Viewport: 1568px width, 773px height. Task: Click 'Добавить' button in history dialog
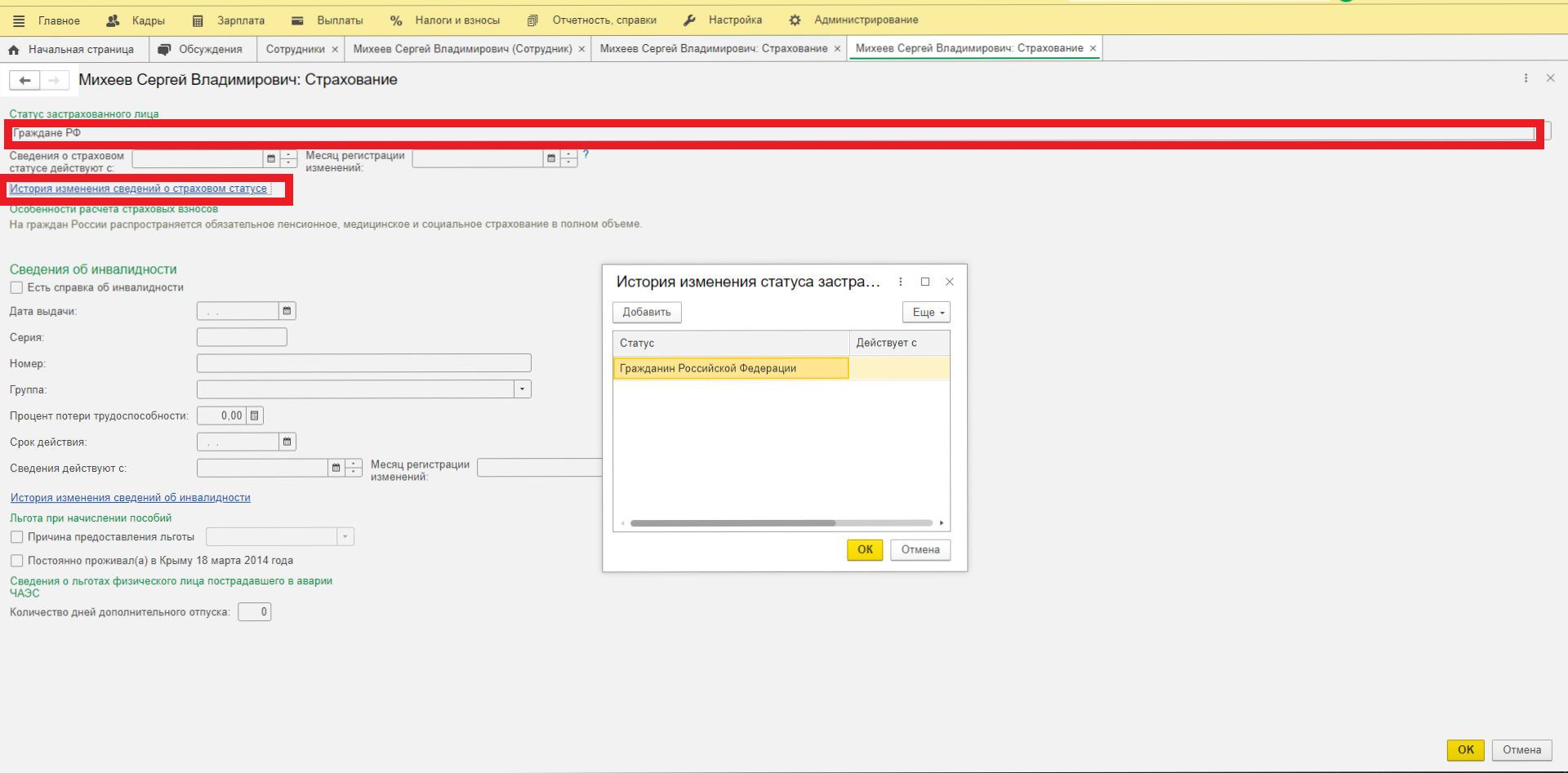coord(646,313)
